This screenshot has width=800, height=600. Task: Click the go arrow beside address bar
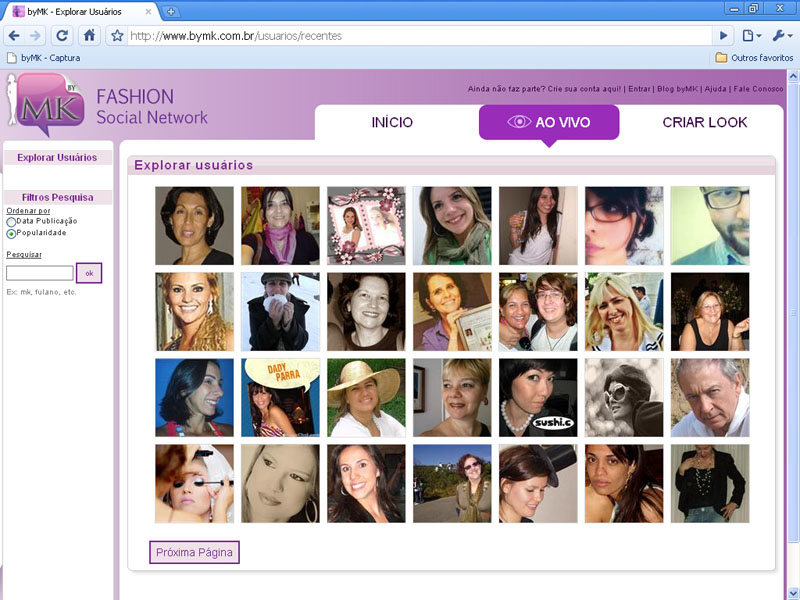724,35
